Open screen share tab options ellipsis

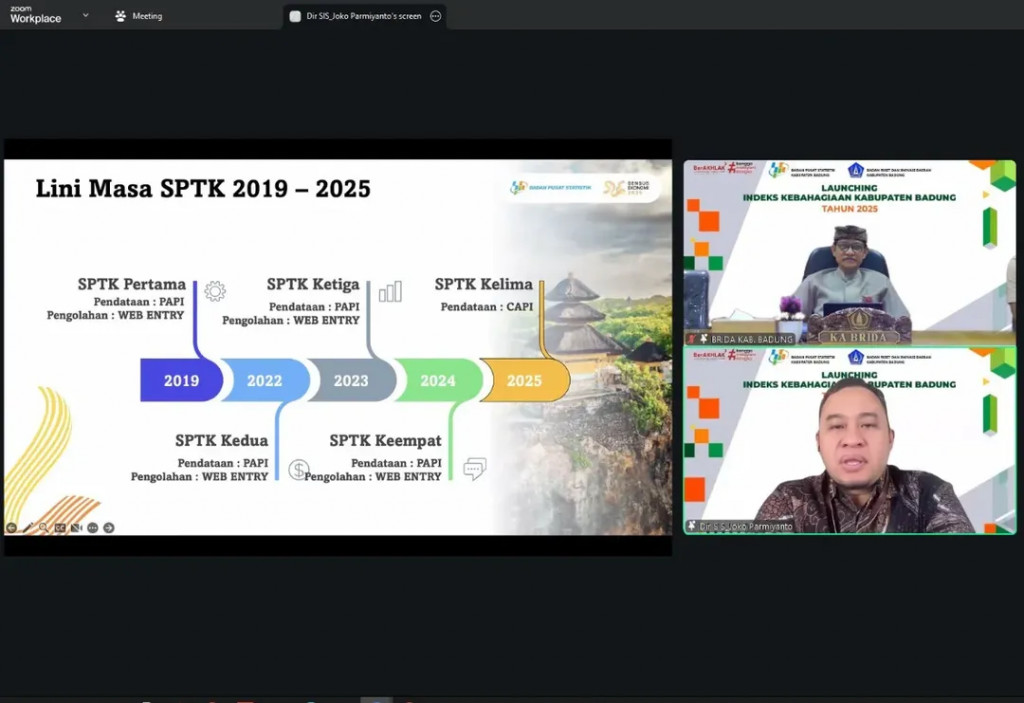tap(435, 16)
